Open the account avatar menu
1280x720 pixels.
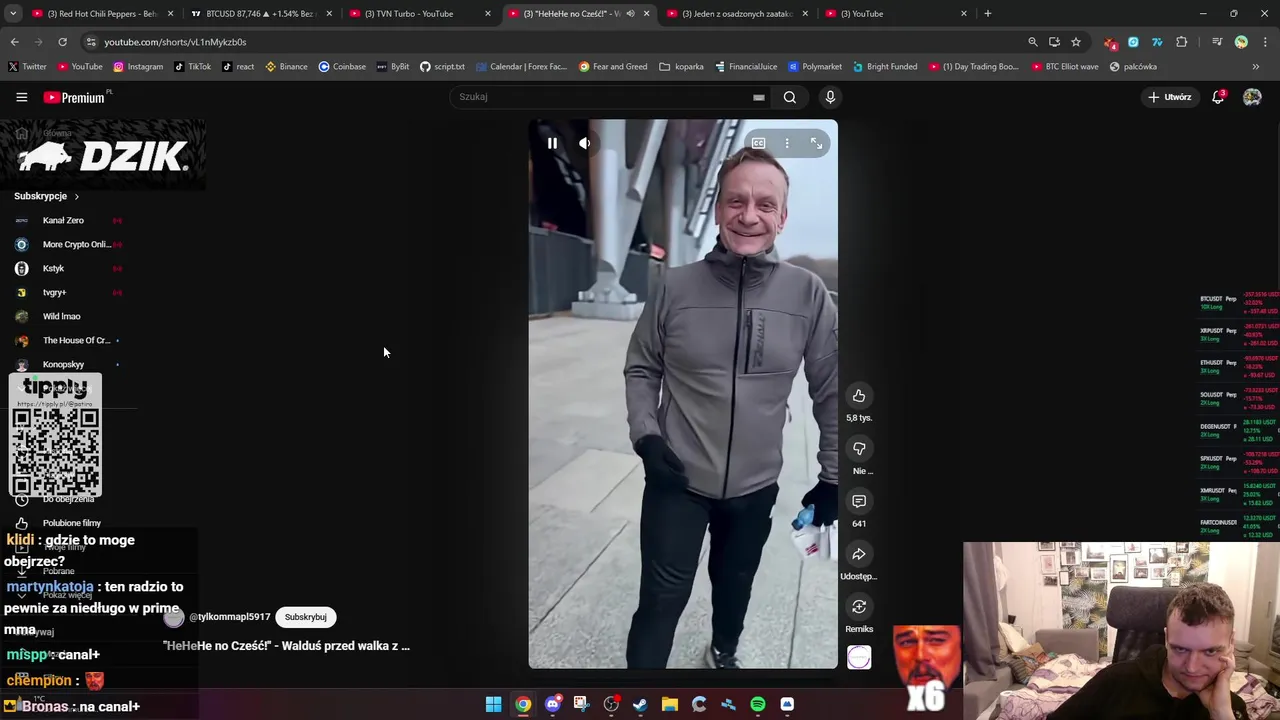point(1252,97)
